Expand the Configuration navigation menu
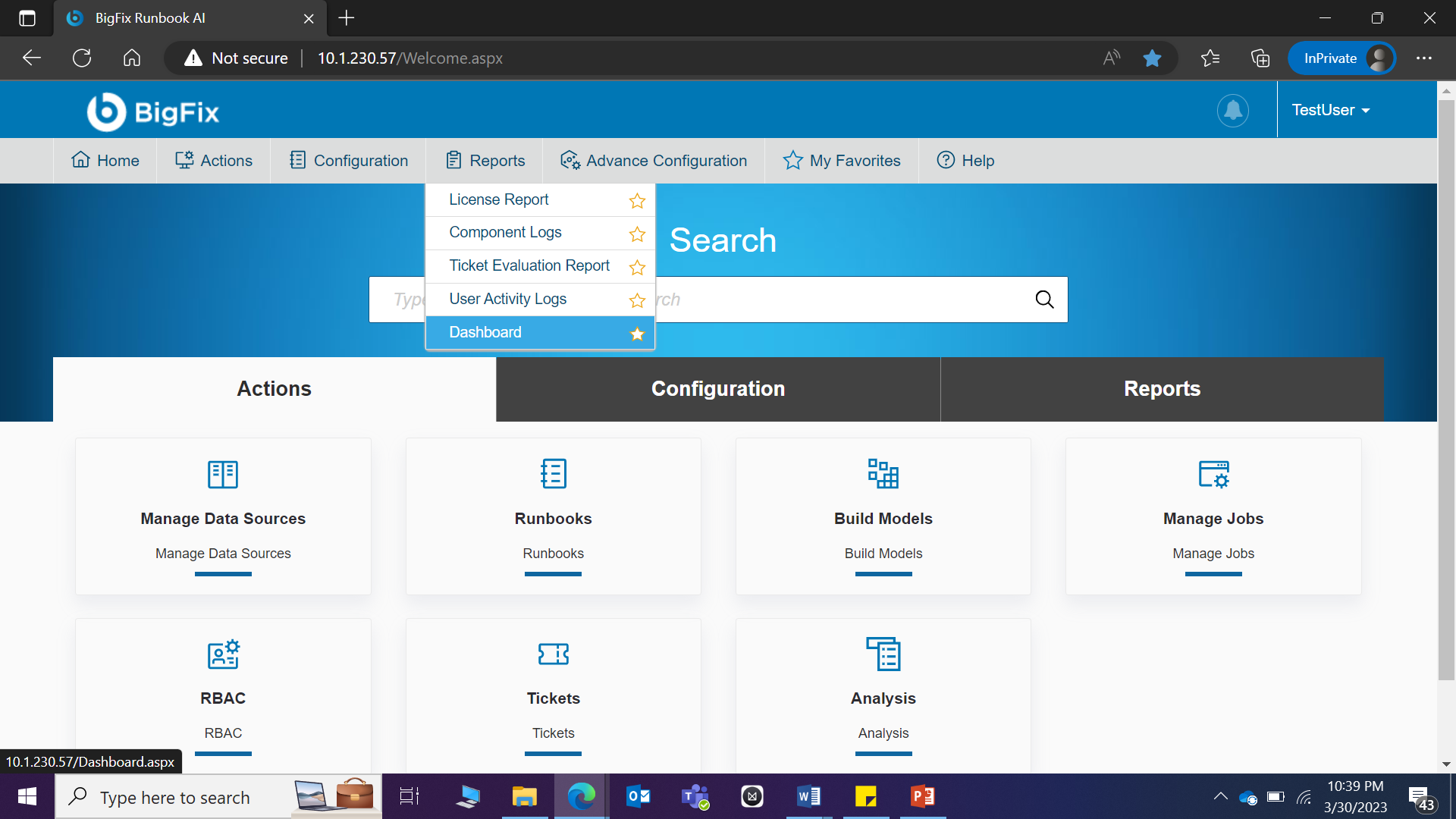 click(x=349, y=161)
